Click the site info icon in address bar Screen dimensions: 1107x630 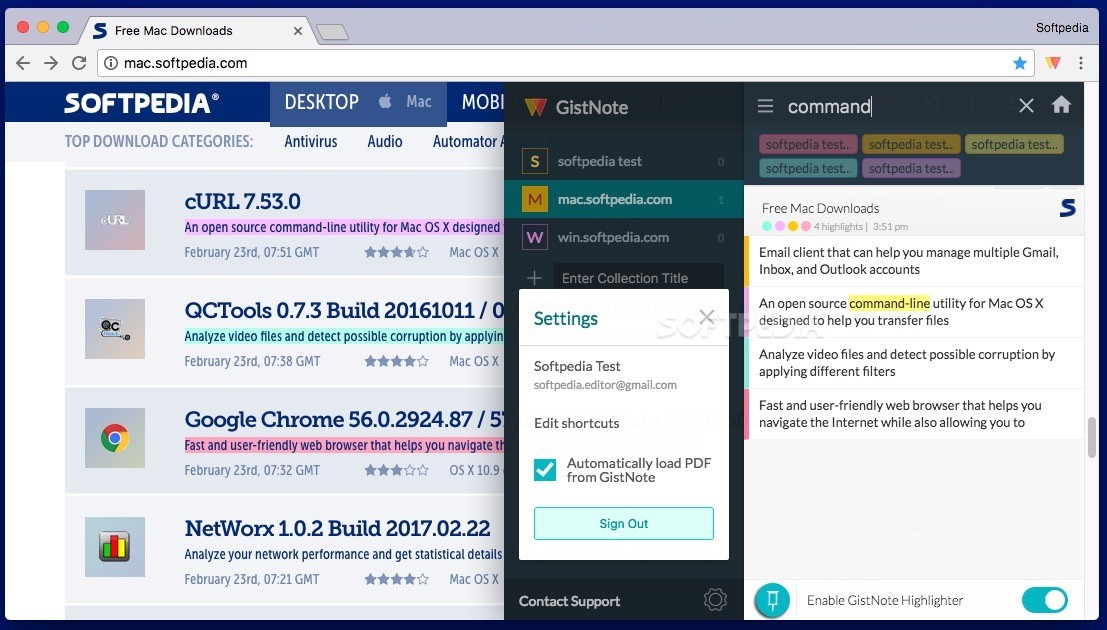point(111,63)
